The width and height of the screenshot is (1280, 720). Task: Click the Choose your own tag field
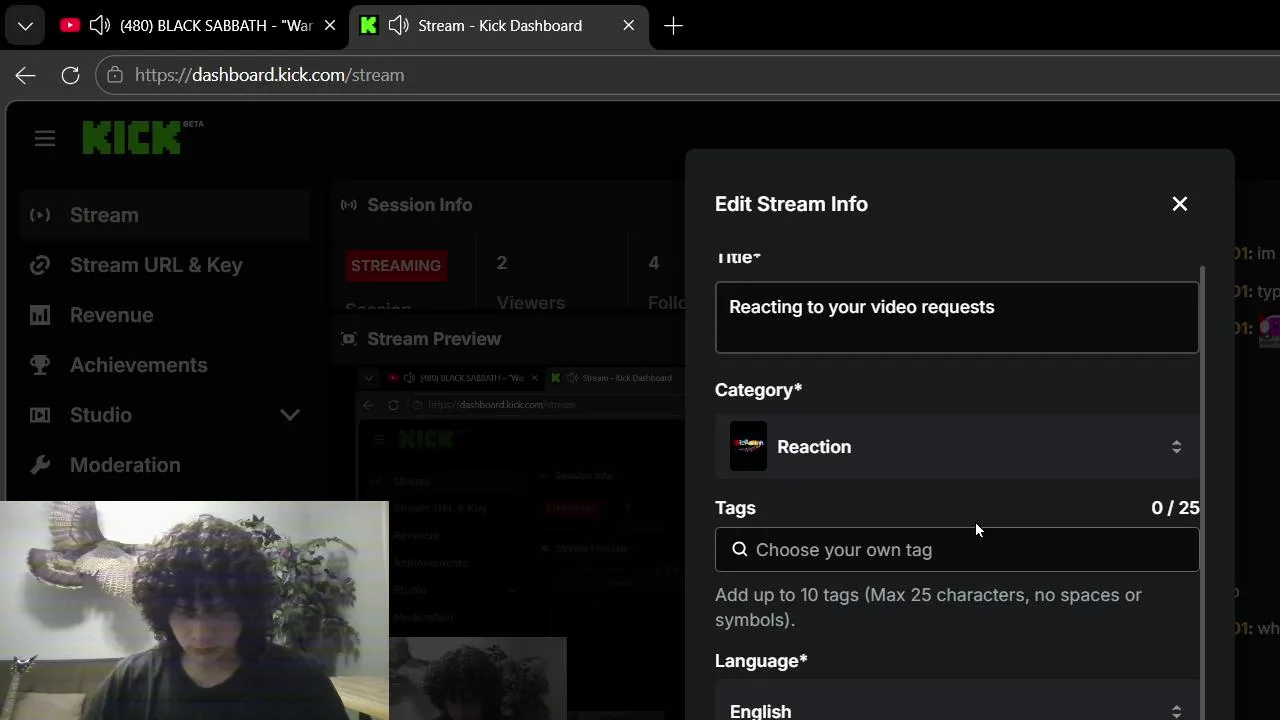[x=957, y=550]
